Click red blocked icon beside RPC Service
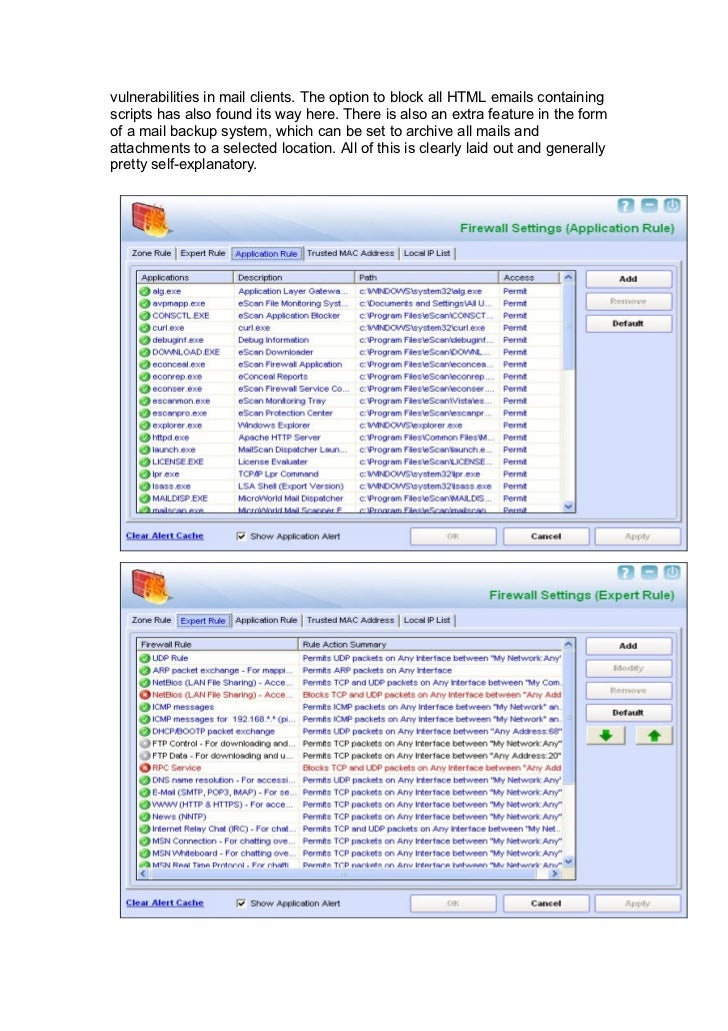The width and height of the screenshot is (728, 1031). (x=145, y=767)
